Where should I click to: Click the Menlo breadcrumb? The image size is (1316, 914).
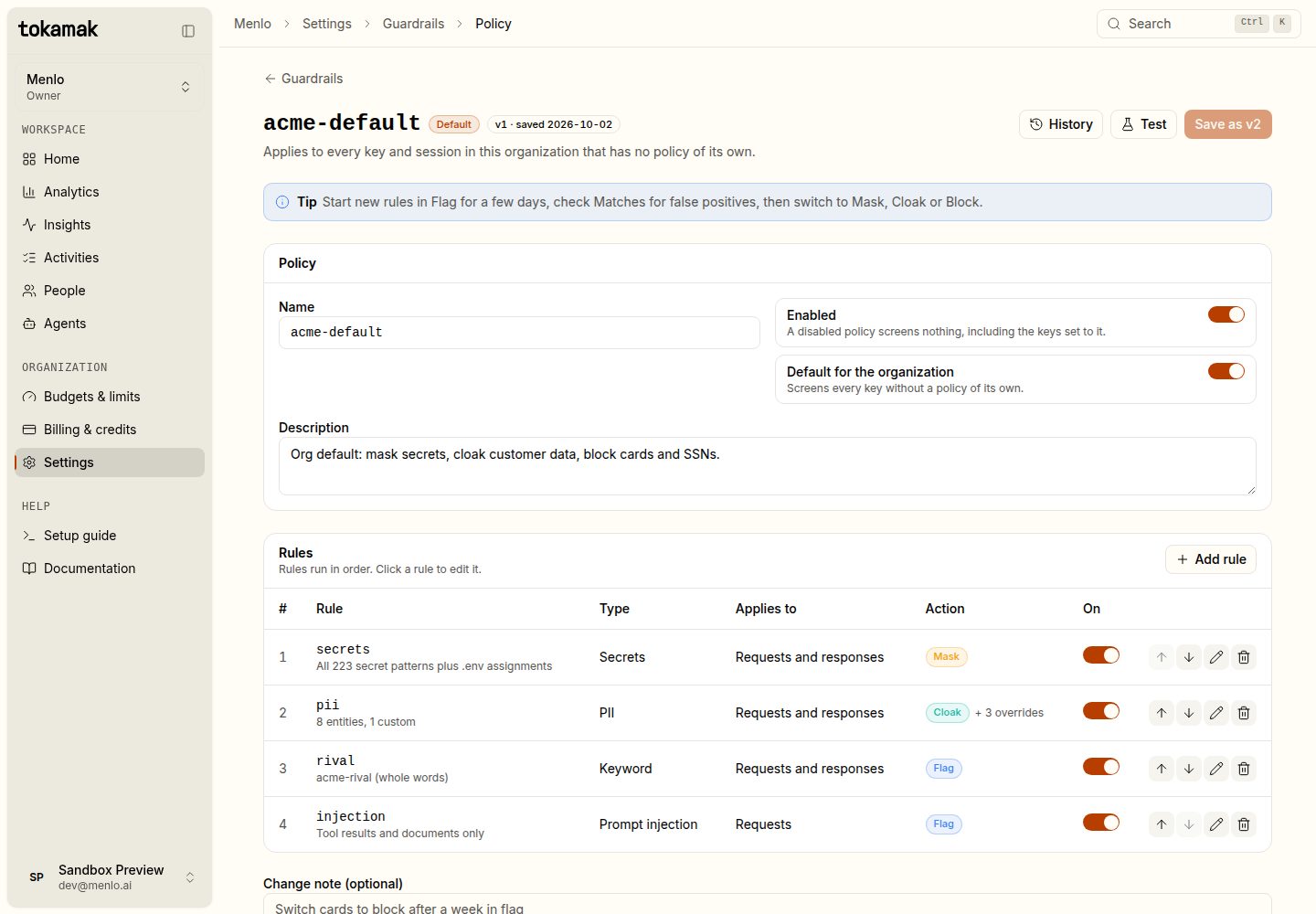coord(252,24)
